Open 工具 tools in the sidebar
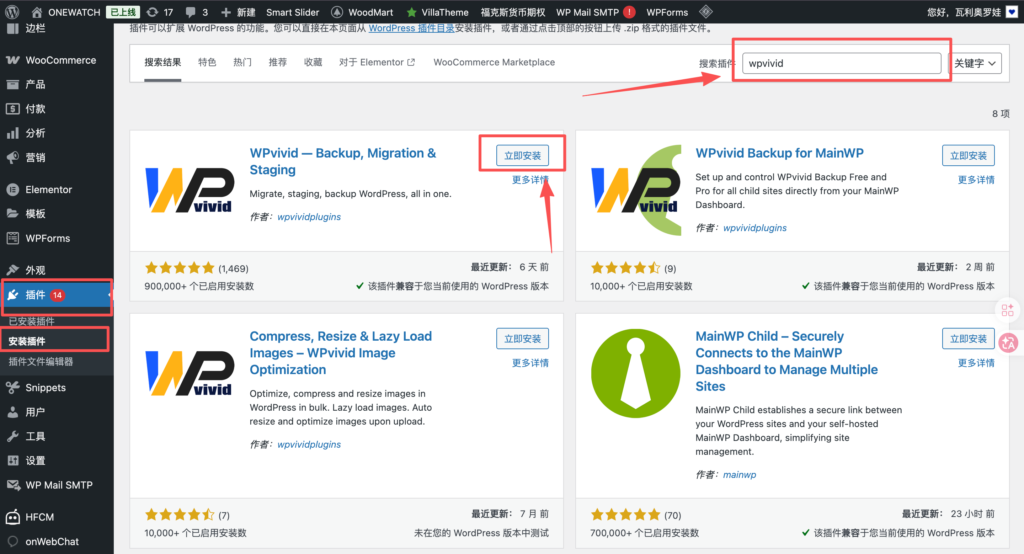Image resolution: width=1024 pixels, height=554 pixels. 57,436
